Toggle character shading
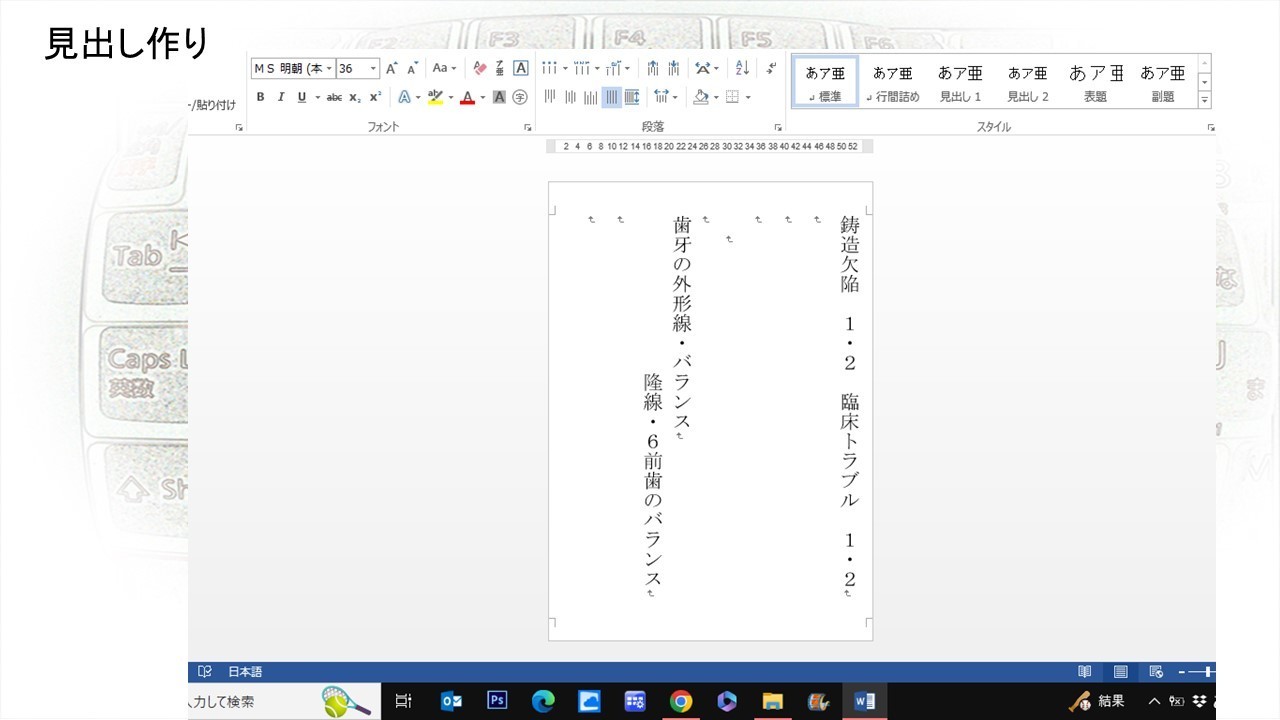The width and height of the screenshot is (1280, 720). 499,97
